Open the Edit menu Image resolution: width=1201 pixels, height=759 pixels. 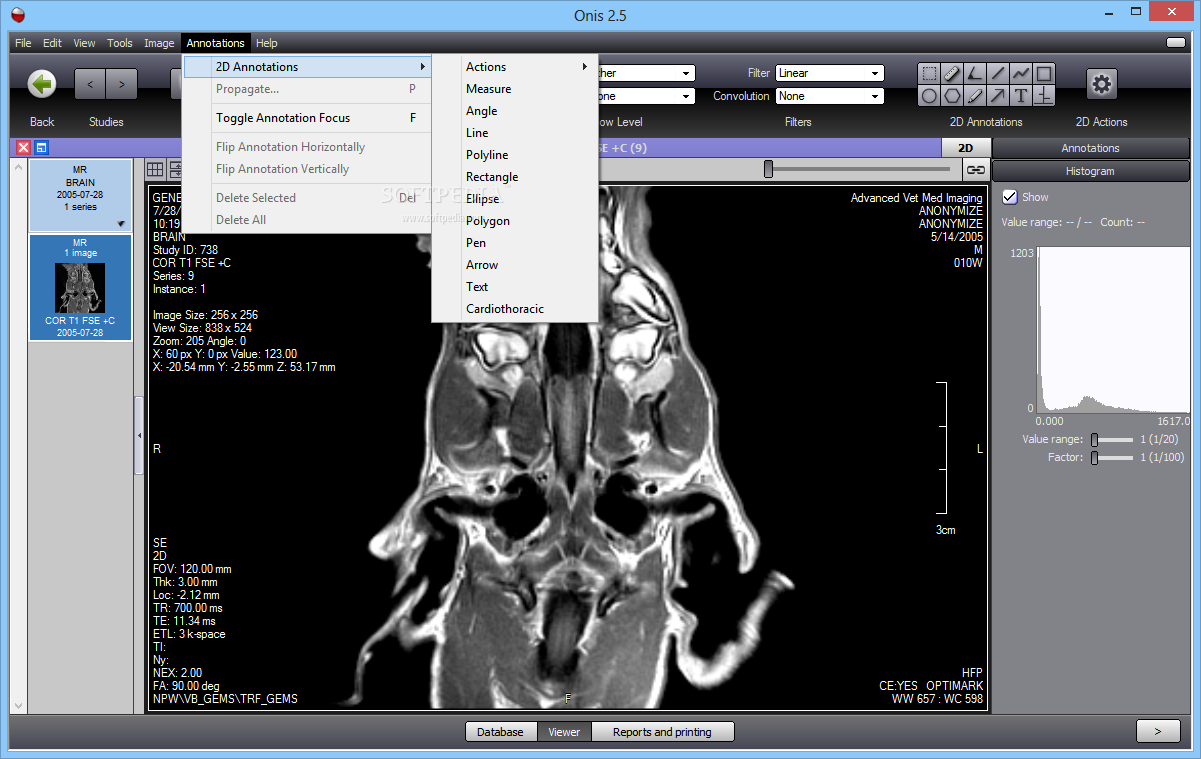pos(52,43)
